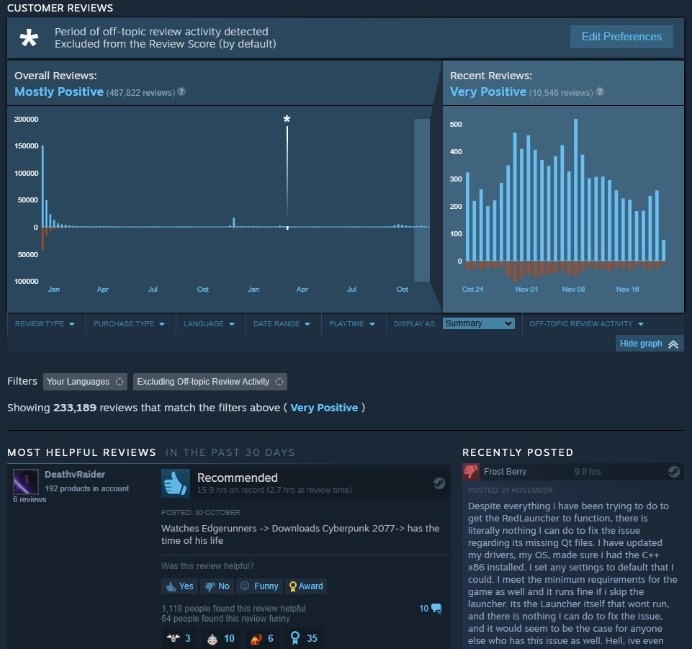The image size is (692, 649).
Task: Click the asterisk marker on overall reviews graph
Action: (287, 119)
